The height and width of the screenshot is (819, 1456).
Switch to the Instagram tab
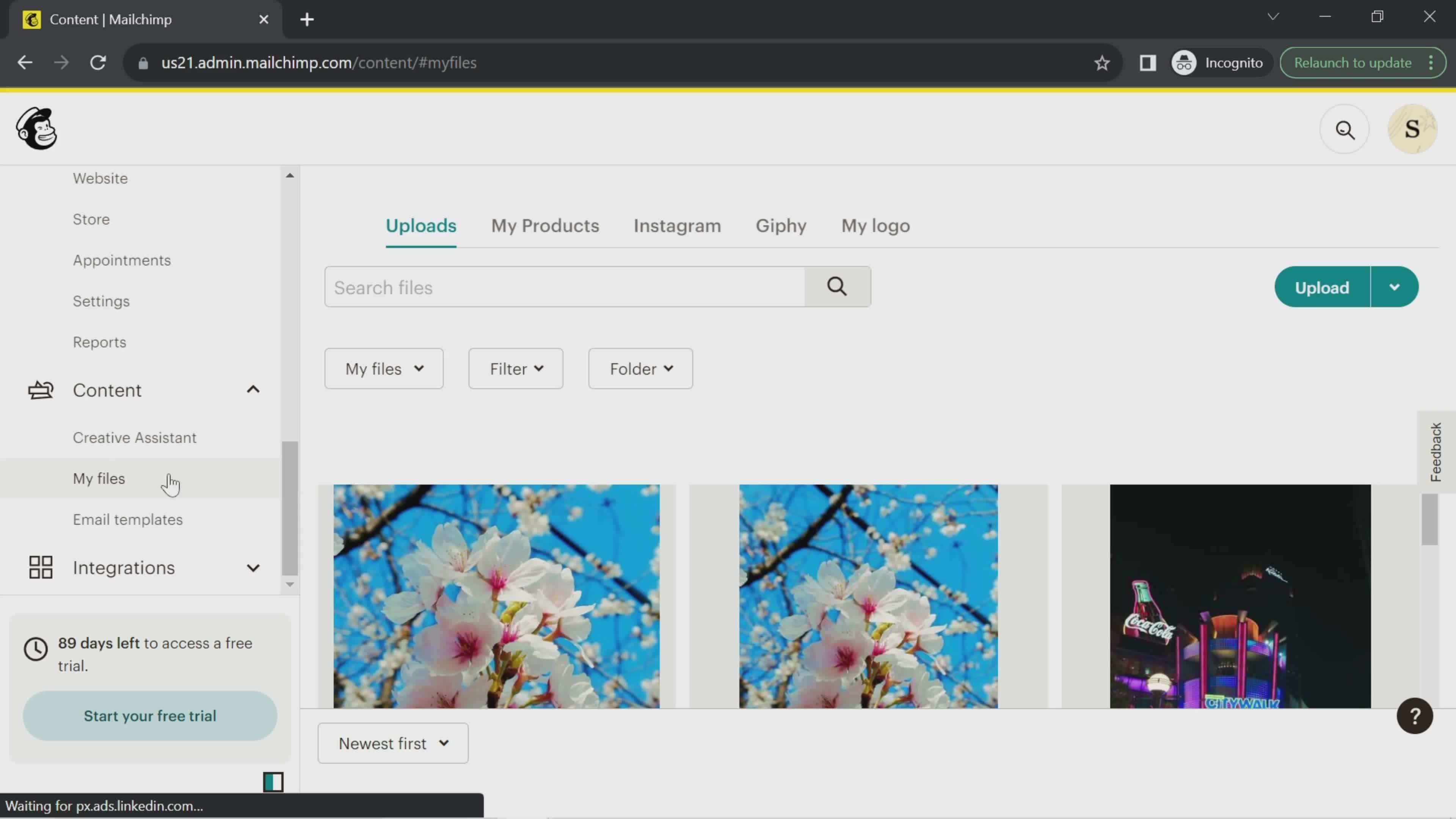677,225
